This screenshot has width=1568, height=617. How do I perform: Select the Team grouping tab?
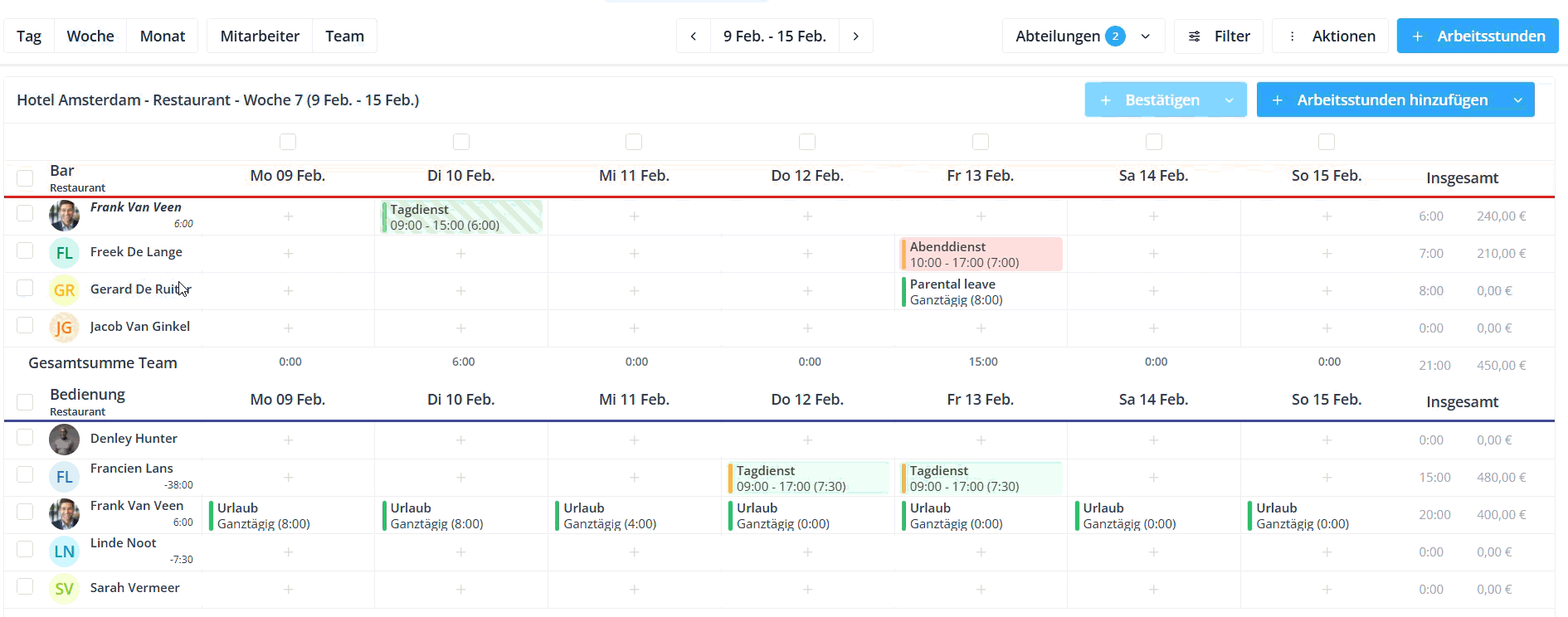coord(344,36)
